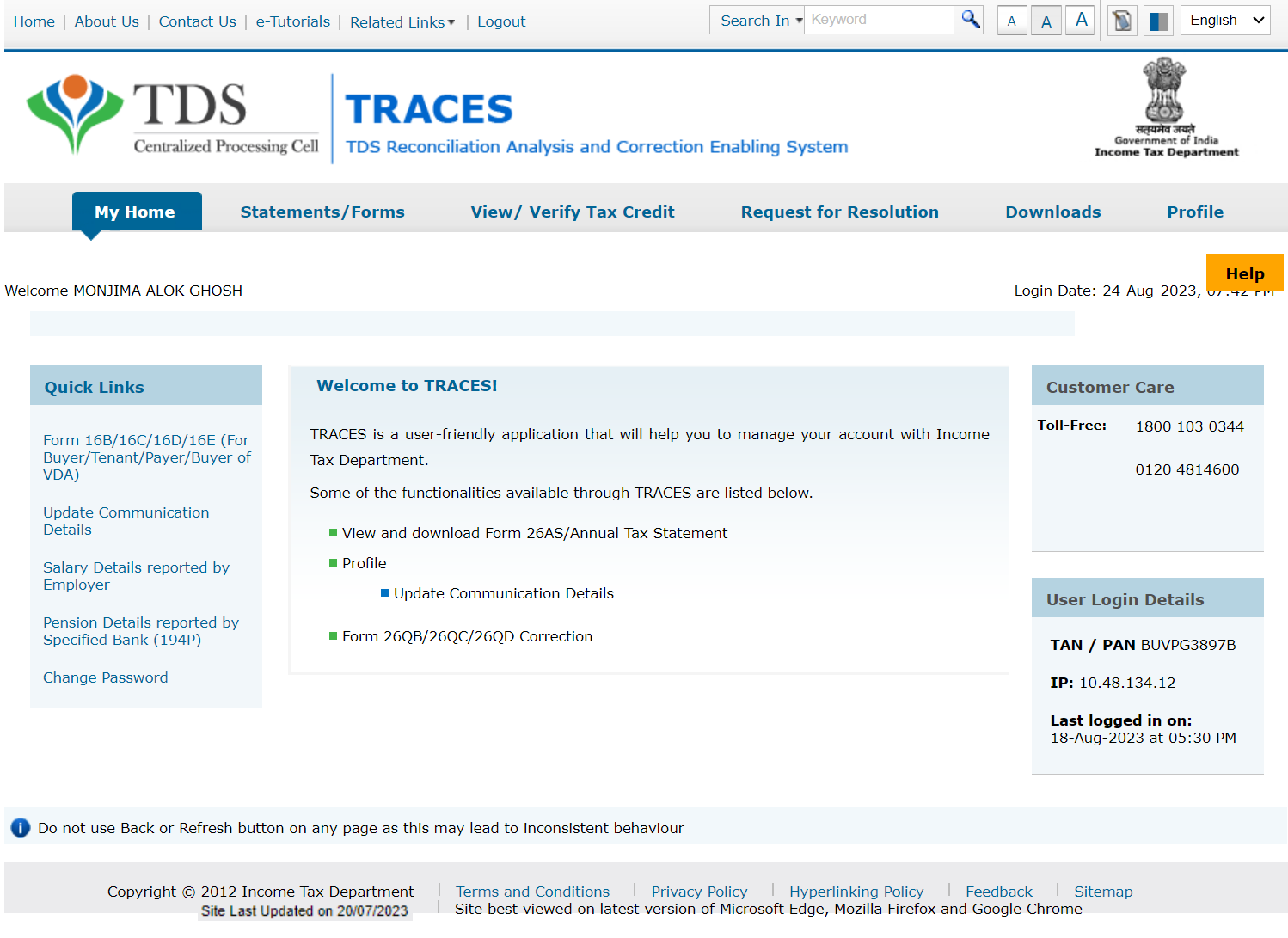Select the small font size icon
This screenshot has width=1288, height=938.
(1011, 20)
